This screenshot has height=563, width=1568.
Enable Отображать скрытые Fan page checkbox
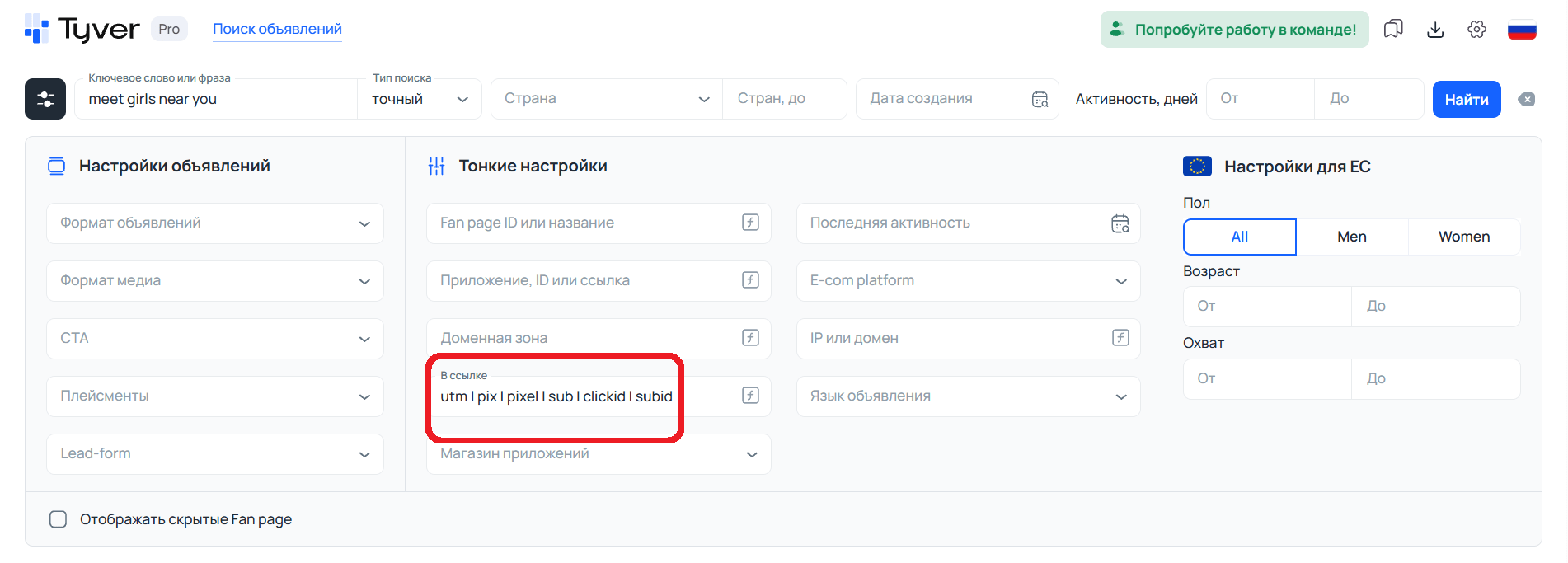click(58, 519)
